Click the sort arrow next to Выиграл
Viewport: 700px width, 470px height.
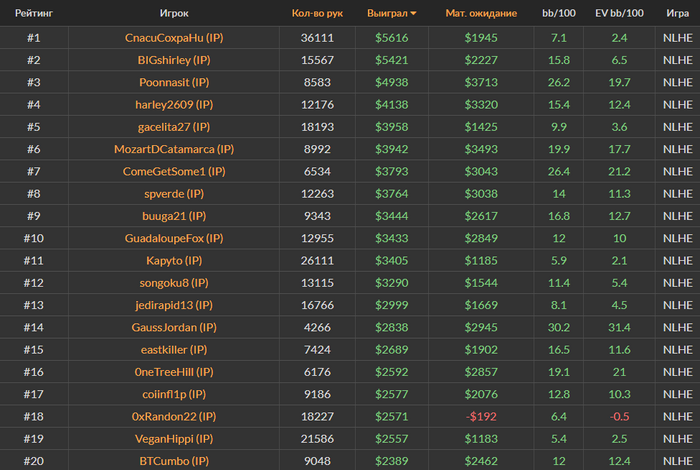(413, 13)
